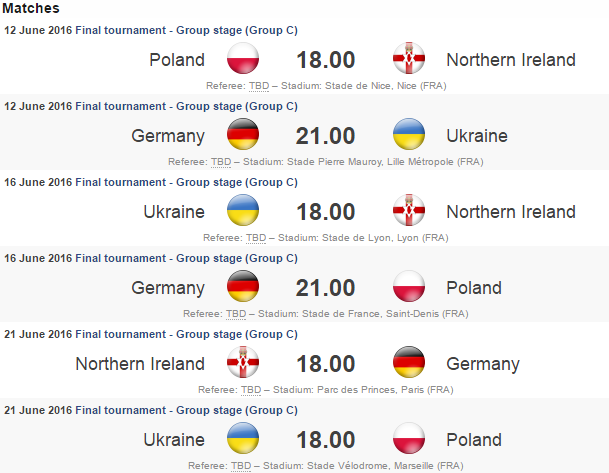Image resolution: width=609 pixels, height=473 pixels.
Task: Click Northern Ireland team name in 21 June match
Action: (x=140, y=364)
